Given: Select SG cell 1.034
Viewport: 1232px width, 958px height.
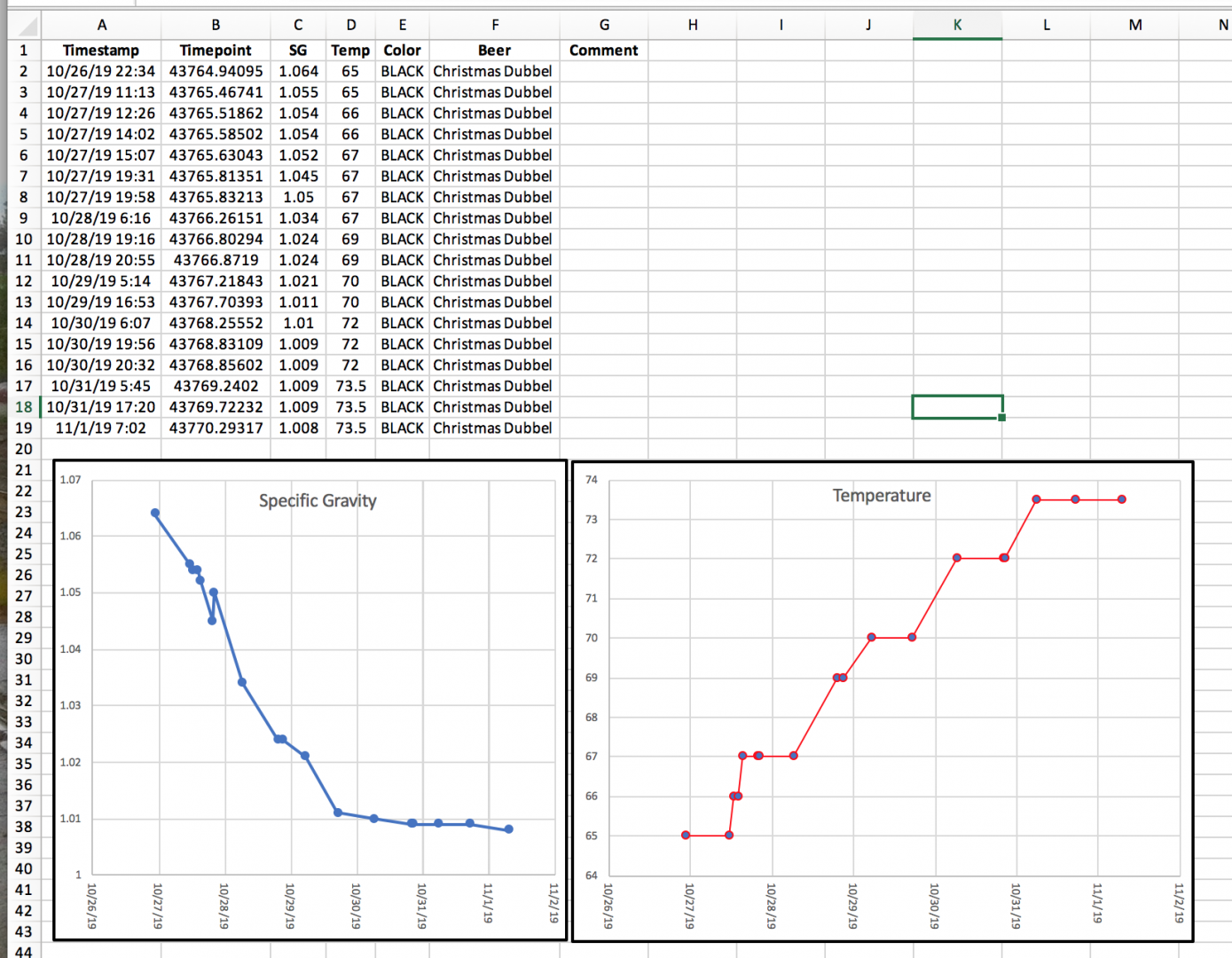Looking at the screenshot, I should [x=298, y=218].
